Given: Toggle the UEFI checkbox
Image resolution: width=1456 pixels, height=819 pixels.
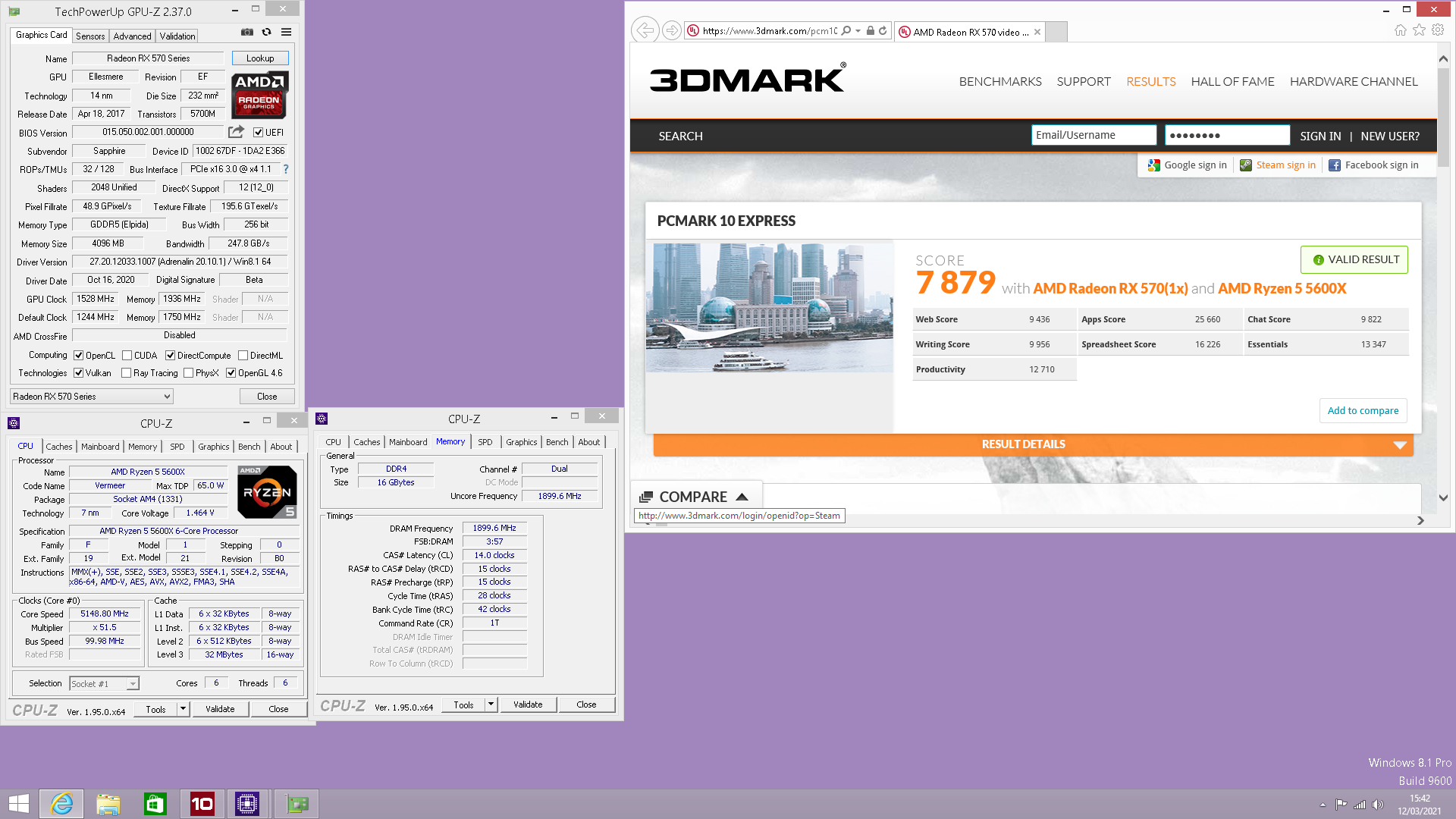Looking at the screenshot, I should click(x=258, y=132).
